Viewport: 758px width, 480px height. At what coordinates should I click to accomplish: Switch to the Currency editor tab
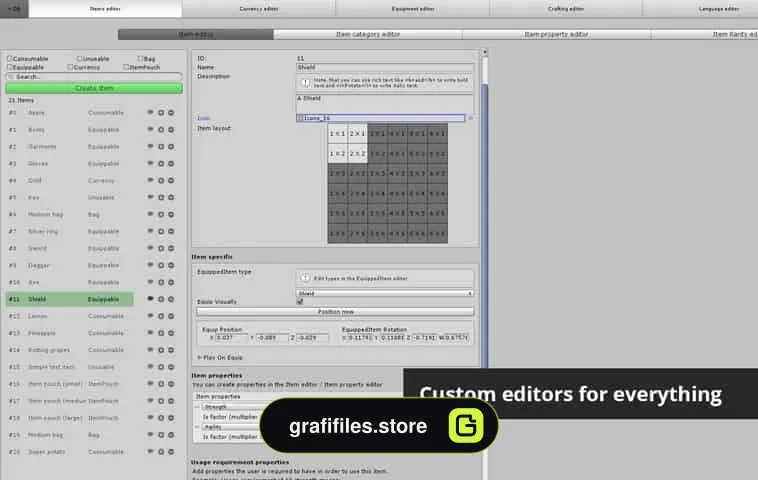(259, 9)
